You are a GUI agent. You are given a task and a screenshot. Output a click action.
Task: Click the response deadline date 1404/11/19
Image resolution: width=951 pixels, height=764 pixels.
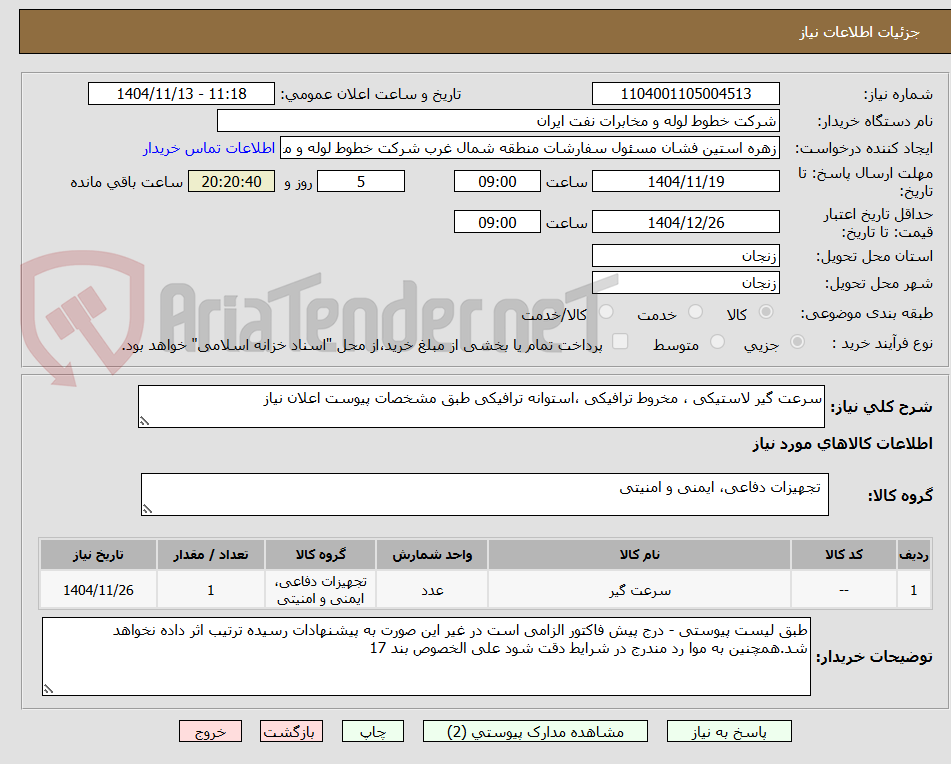(685, 181)
